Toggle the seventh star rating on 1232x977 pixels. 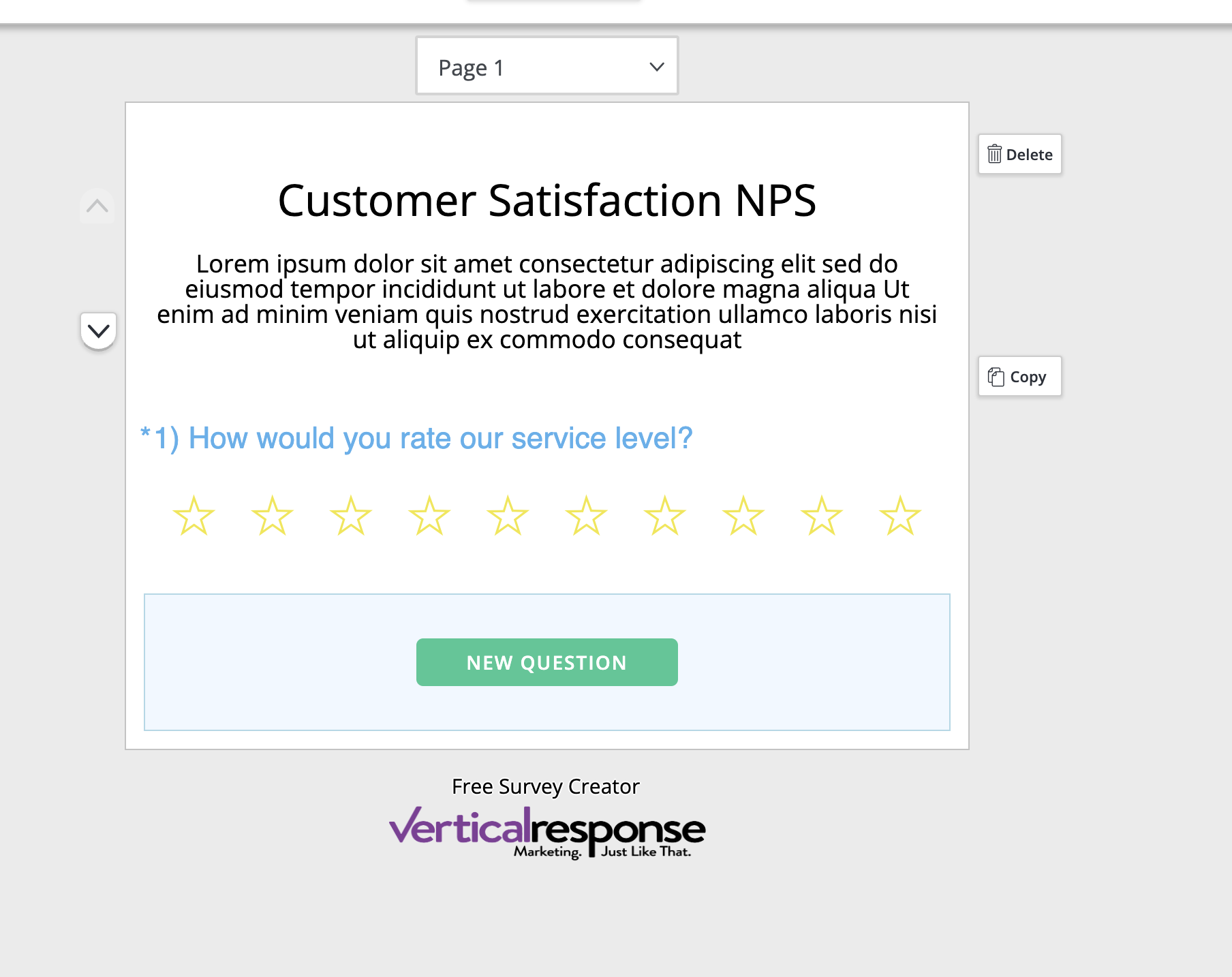666,516
